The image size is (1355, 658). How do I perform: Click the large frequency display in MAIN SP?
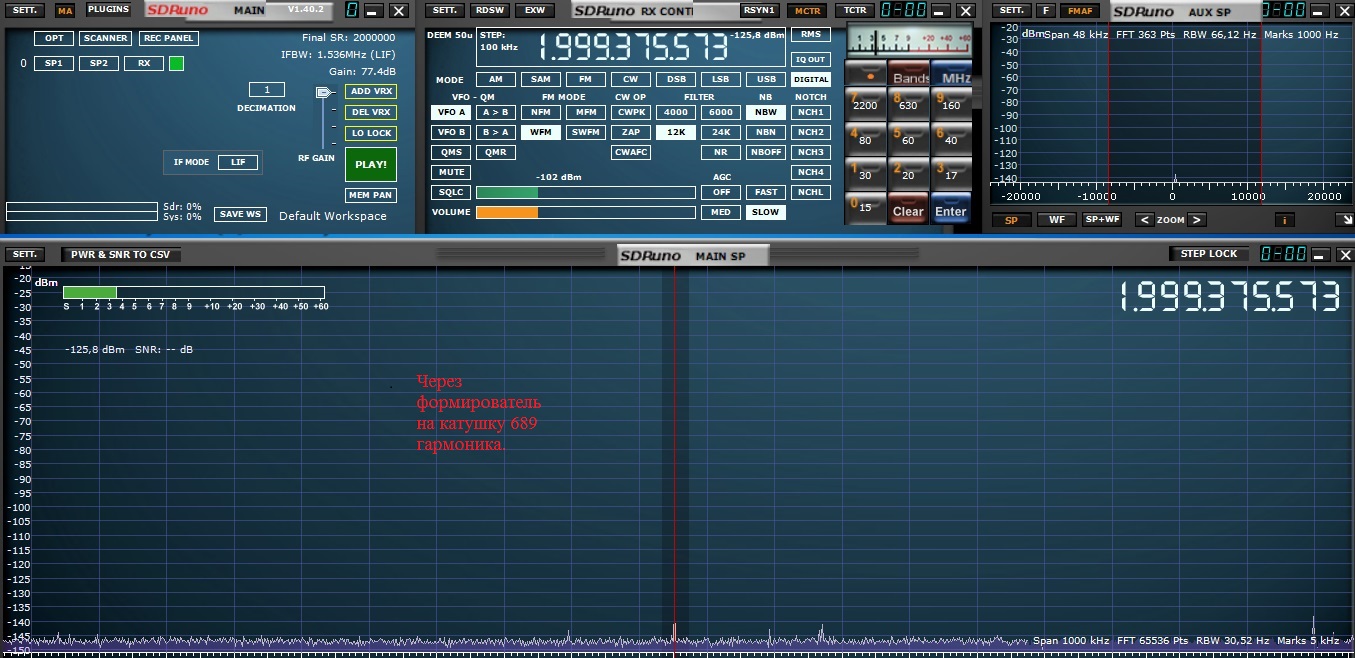pos(1229,297)
